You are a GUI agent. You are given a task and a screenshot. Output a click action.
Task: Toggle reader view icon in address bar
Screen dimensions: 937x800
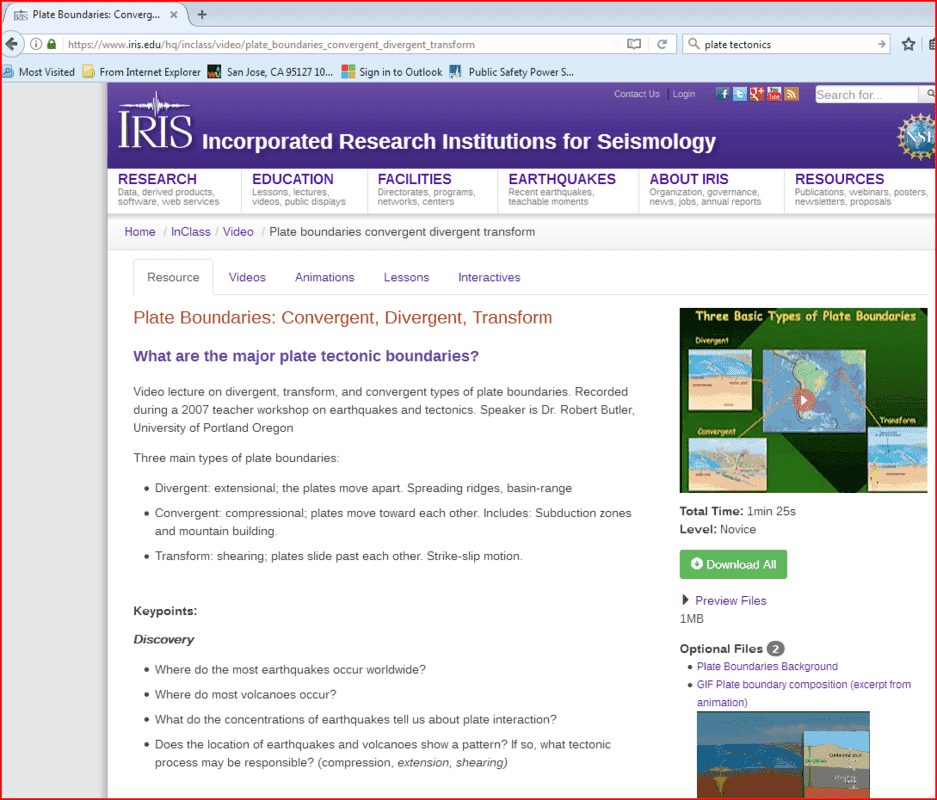634,44
